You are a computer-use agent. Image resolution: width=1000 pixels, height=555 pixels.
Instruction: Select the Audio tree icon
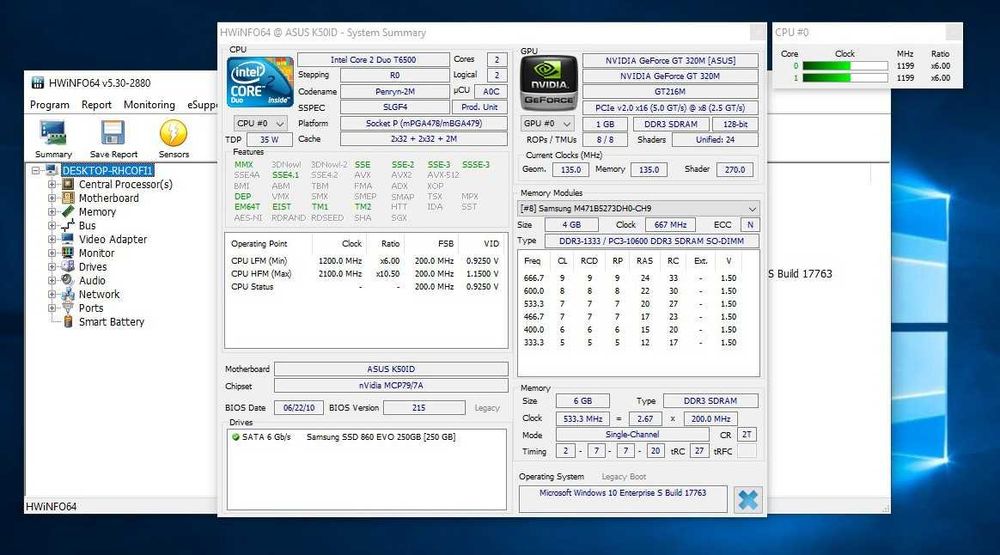tap(68, 280)
